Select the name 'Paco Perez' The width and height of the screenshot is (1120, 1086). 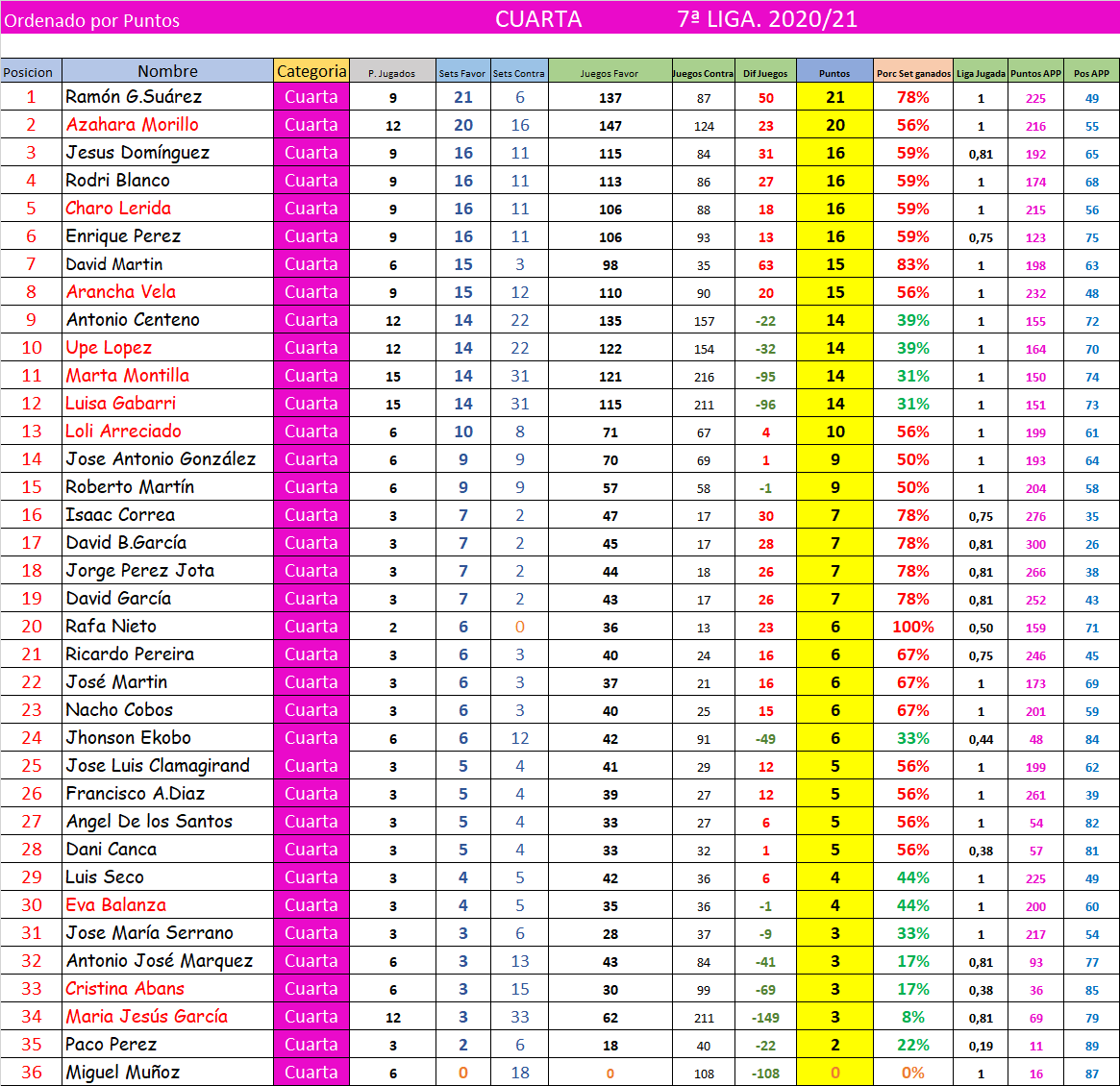[111, 1043]
